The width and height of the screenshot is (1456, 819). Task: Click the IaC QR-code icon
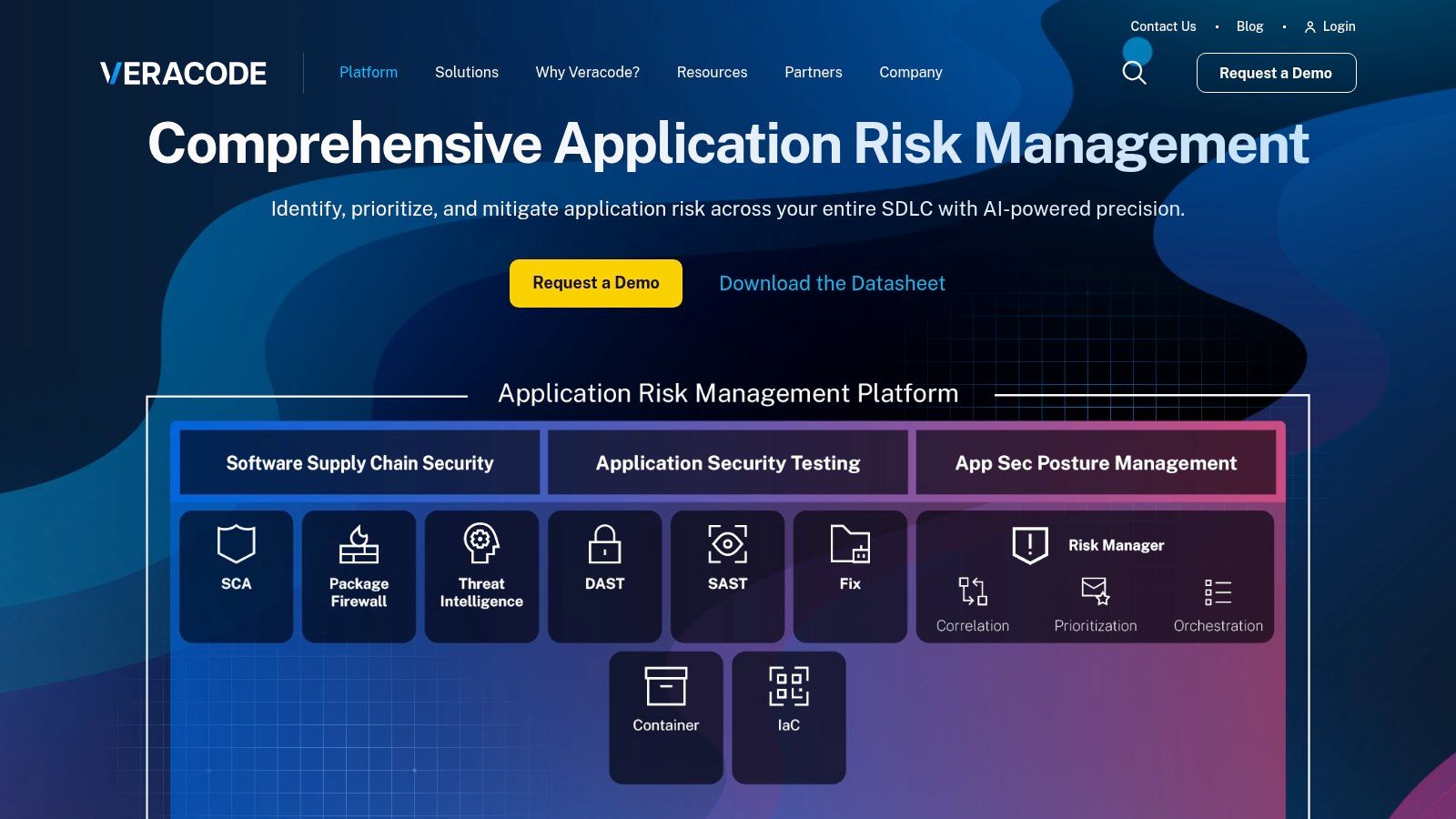(x=789, y=687)
